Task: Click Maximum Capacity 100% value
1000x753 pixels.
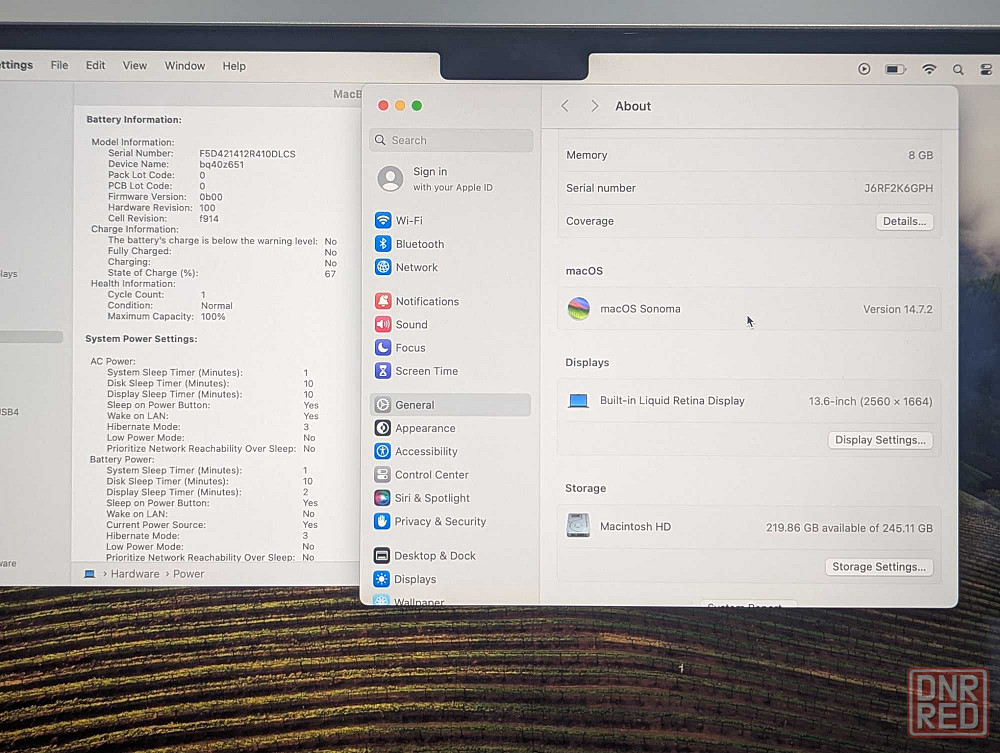Action: [x=213, y=316]
